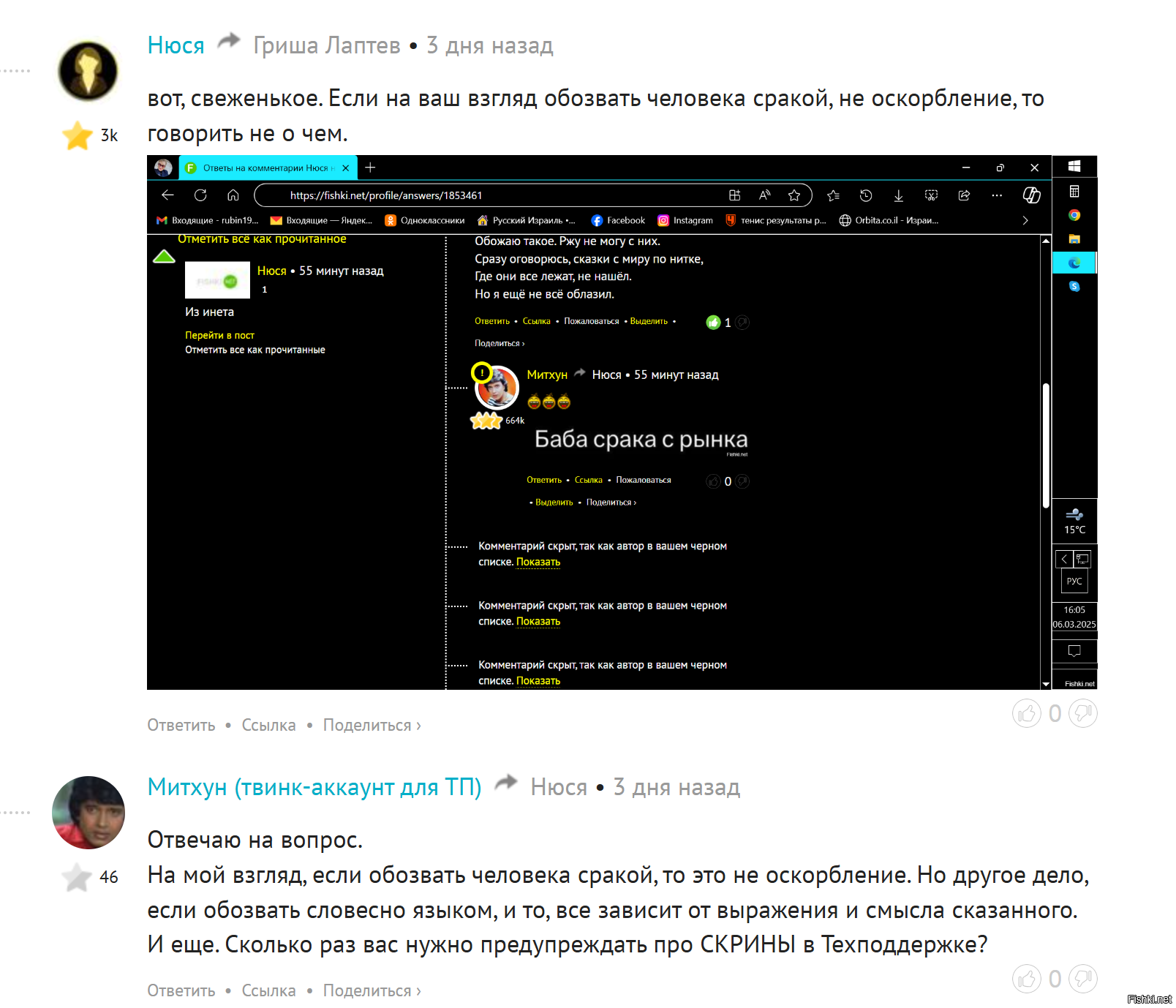Click the gray star beside the 46 rating
The height and width of the screenshot is (1008, 1176).
tap(77, 877)
